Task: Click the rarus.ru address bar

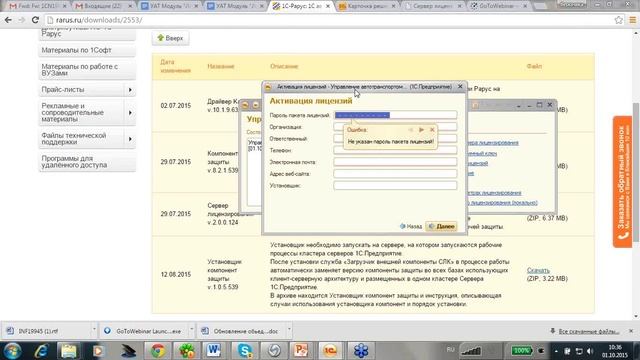Action: [327, 20]
